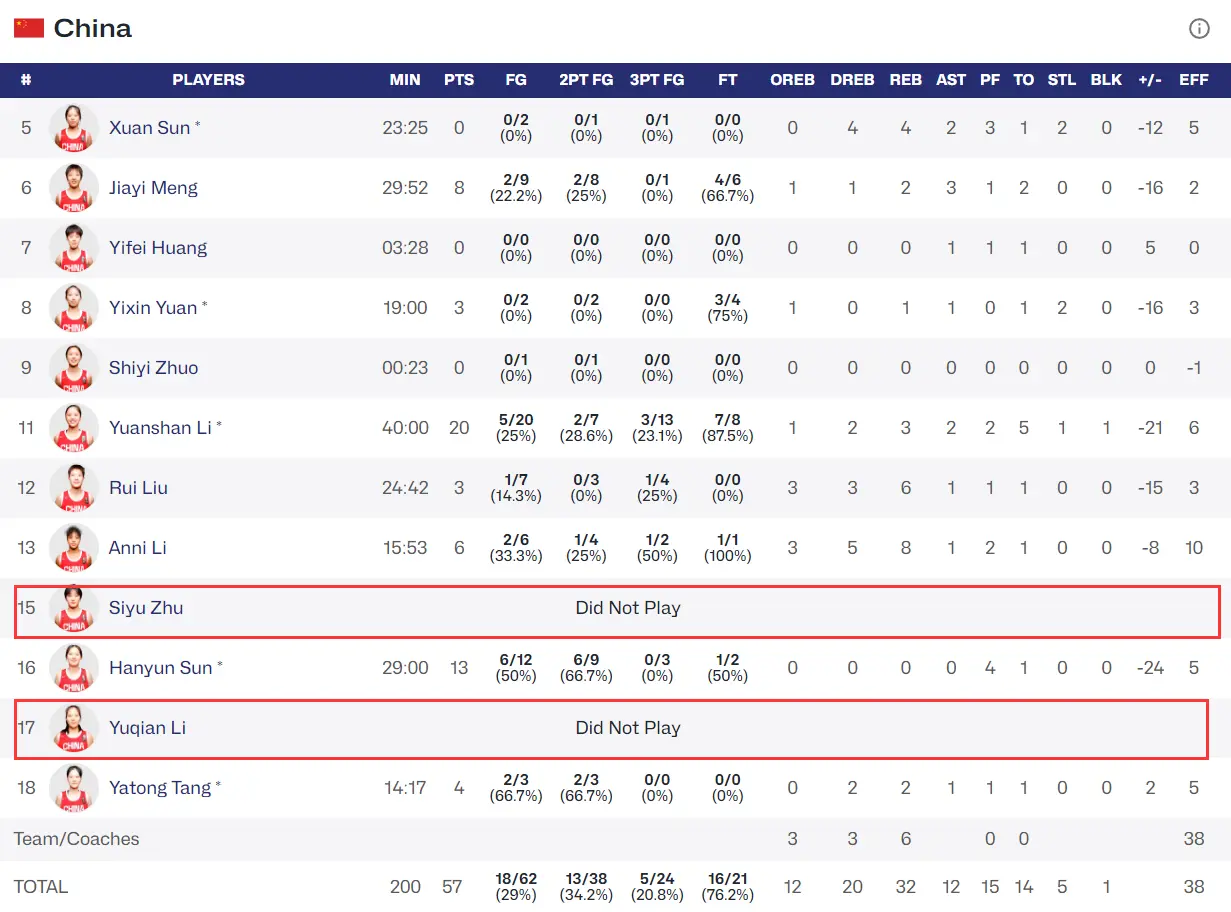Click Yuqian Li's player photo
This screenshot has width=1231, height=912.
(73, 728)
